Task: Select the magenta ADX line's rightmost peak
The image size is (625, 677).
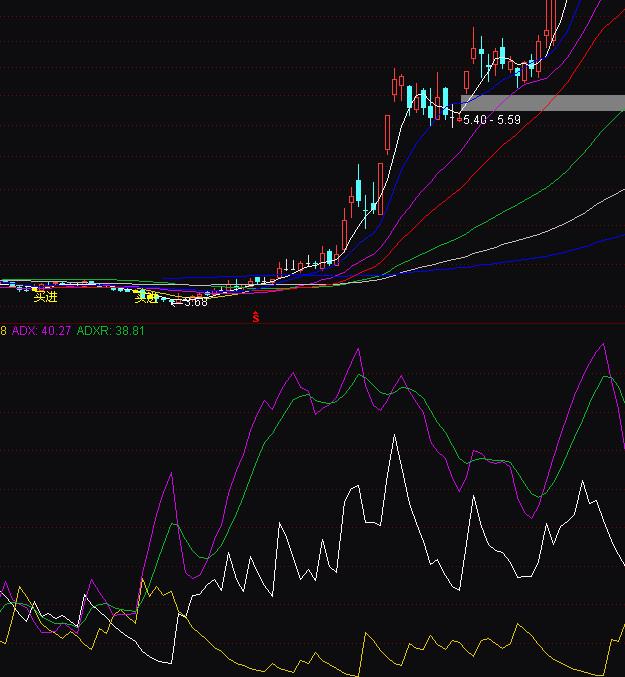Action: (x=603, y=344)
